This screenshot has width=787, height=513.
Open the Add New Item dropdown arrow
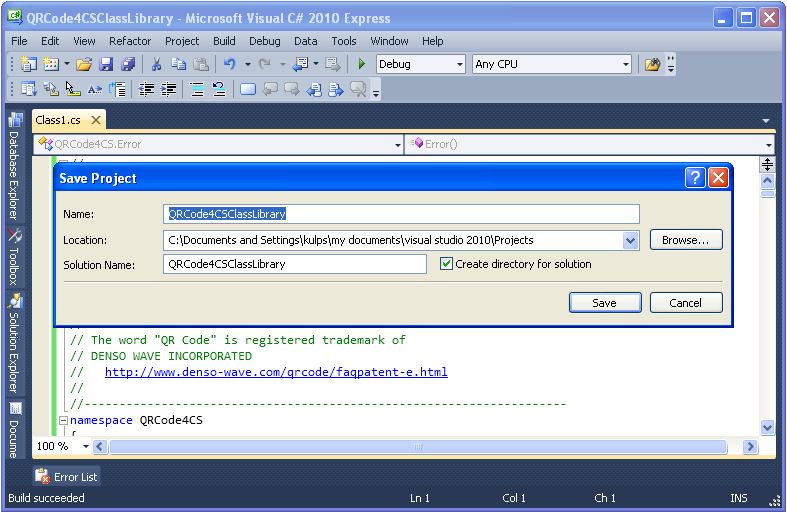(x=66, y=64)
